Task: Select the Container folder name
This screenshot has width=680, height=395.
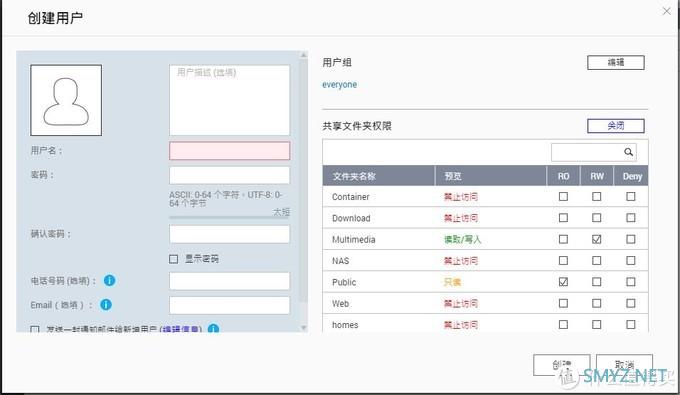Action: [350, 197]
